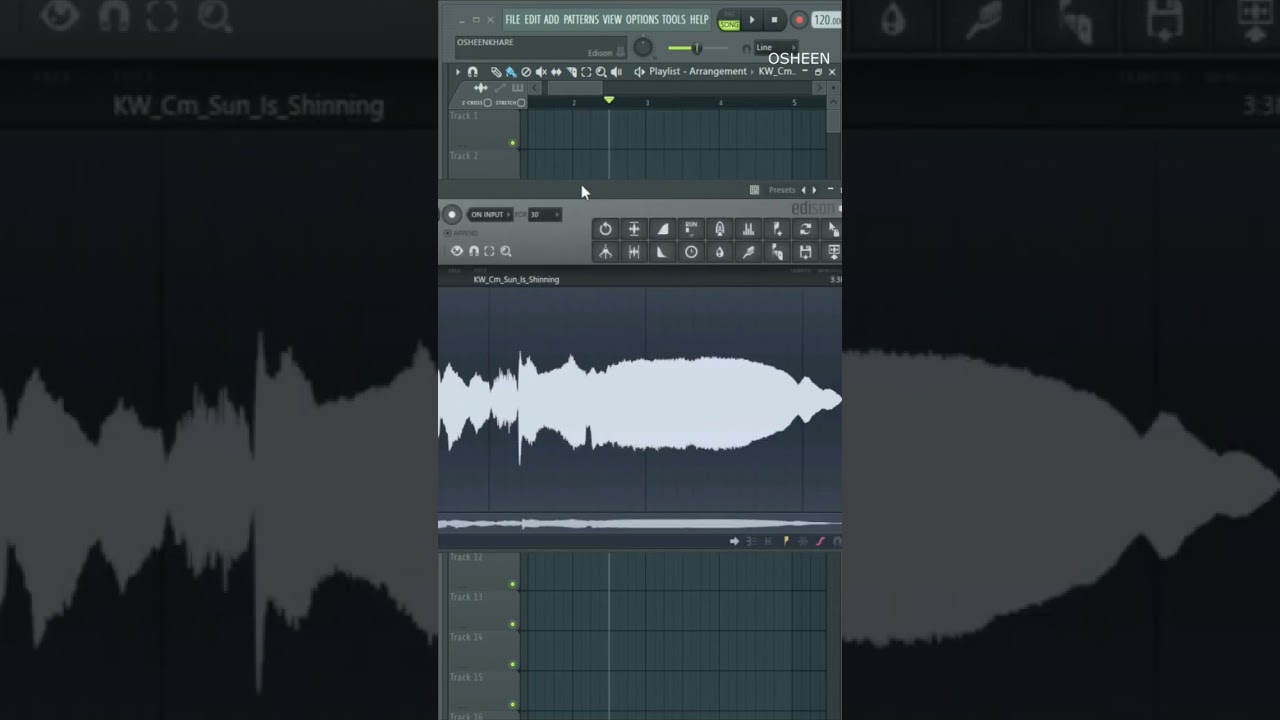Screen dimensions: 1280x720
Task: Open the ADD menu
Action: [551, 19]
